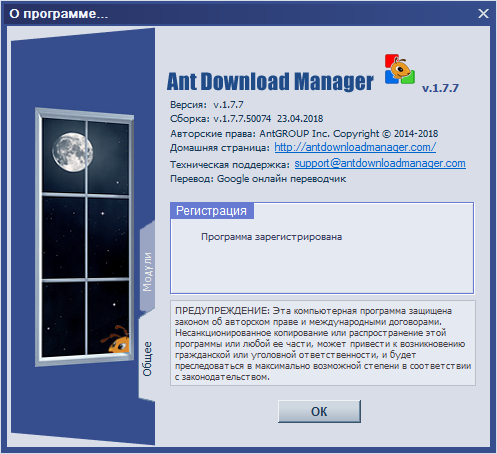Click the Регистрация section header
This screenshot has height=454, width=497.
212,211
